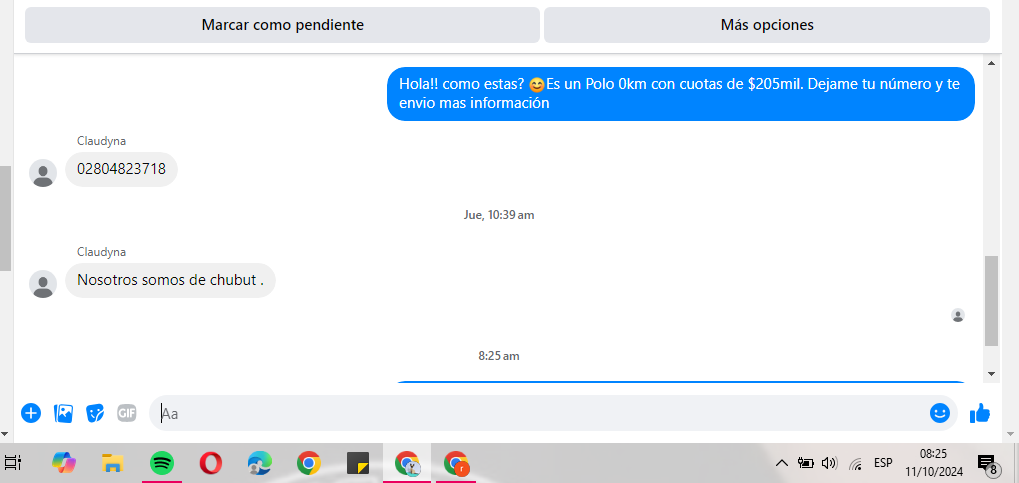Image resolution: width=1019 pixels, height=483 pixels.
Task: Open Chrome with the orange r profile badge
Action: (x=456, y=463)
